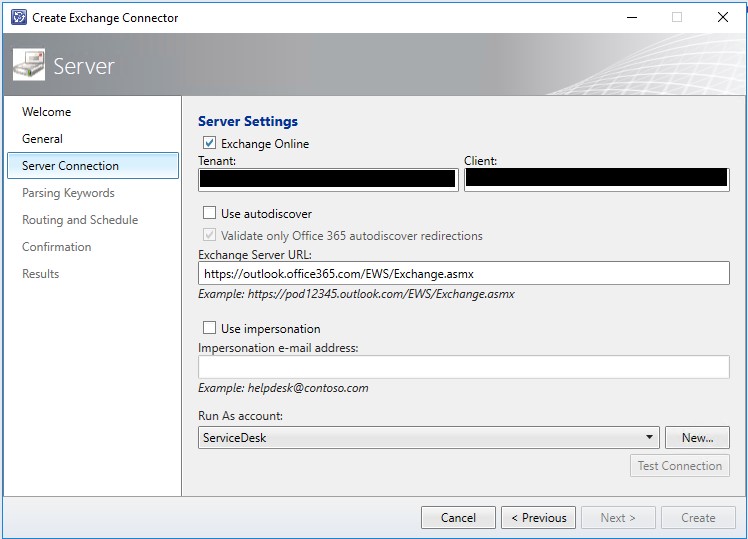748x539 pixels.
Task: Click the example pod12345 URL text
Action: (356, 294)
